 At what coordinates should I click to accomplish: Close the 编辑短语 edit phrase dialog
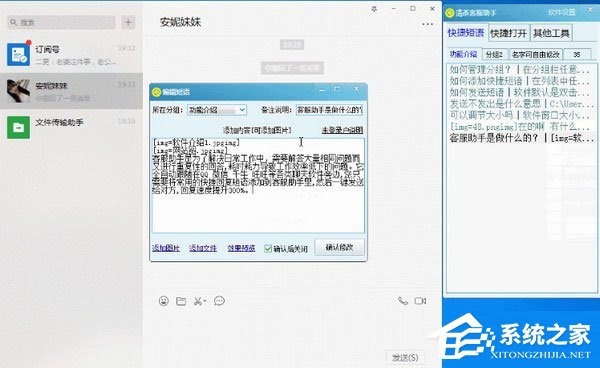click(x=357, y=89)
